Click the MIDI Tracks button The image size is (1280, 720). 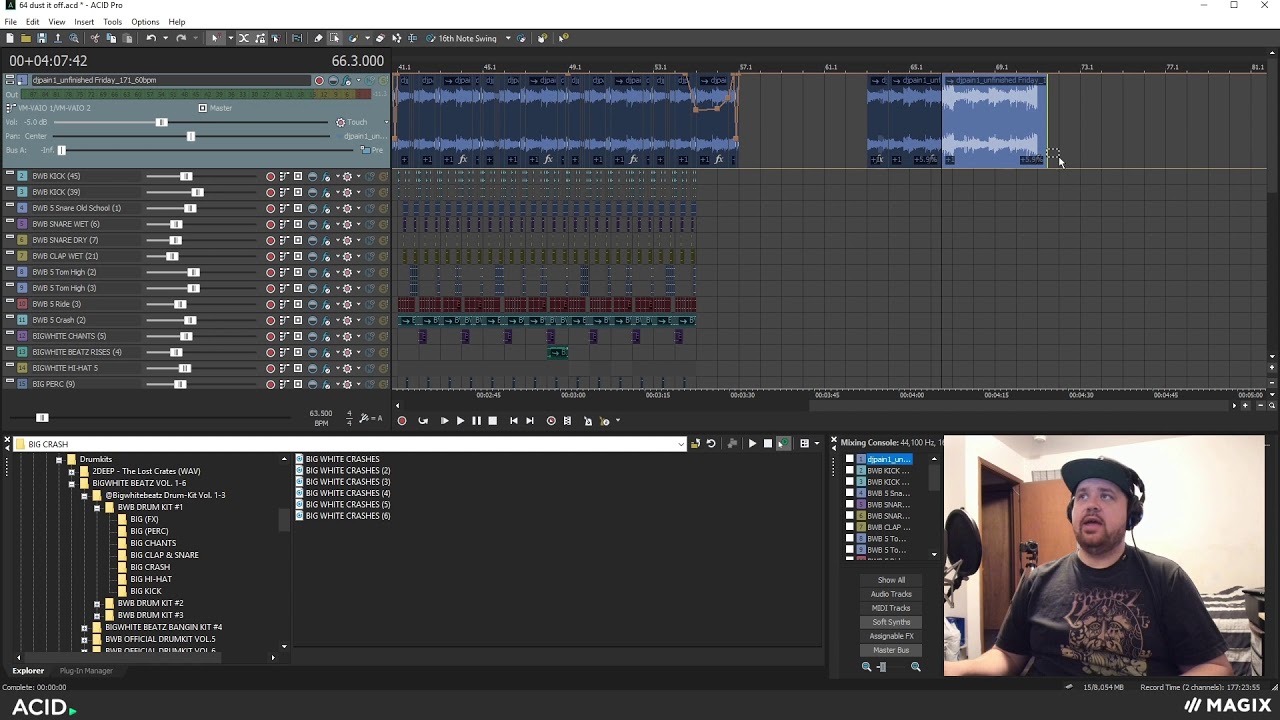(x=891, y=608)
